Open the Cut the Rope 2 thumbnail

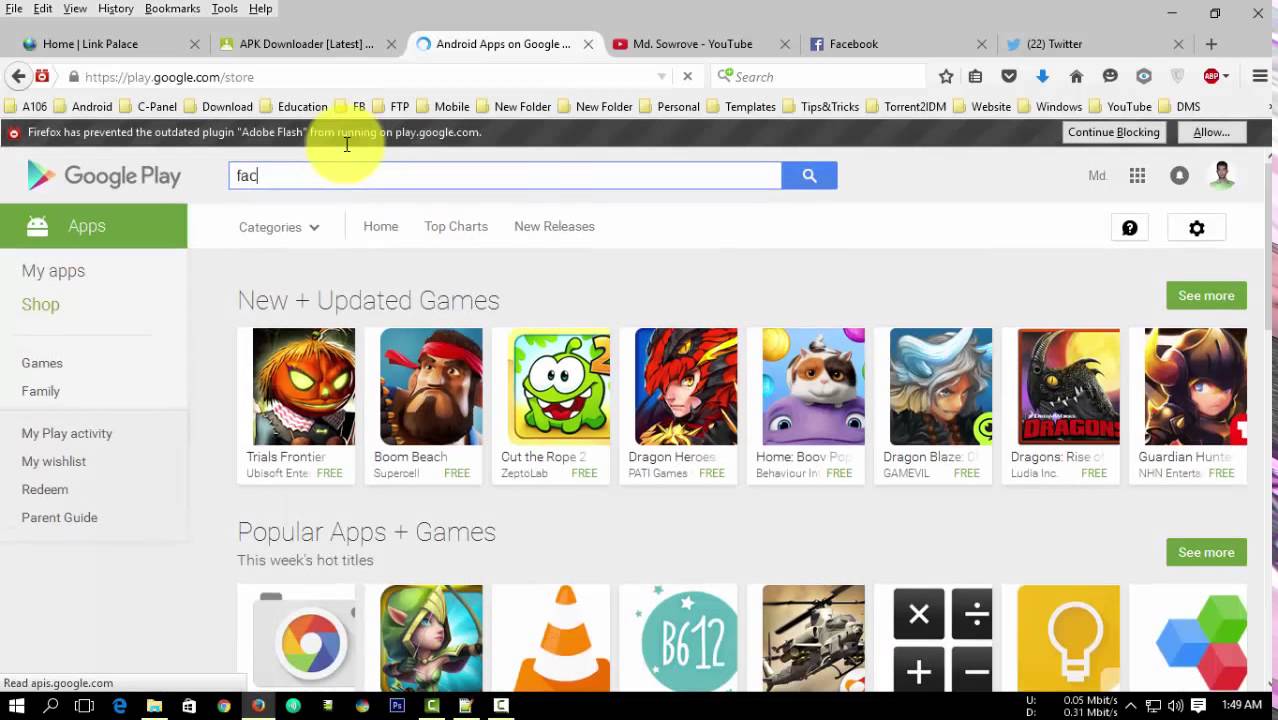[558, 386]
